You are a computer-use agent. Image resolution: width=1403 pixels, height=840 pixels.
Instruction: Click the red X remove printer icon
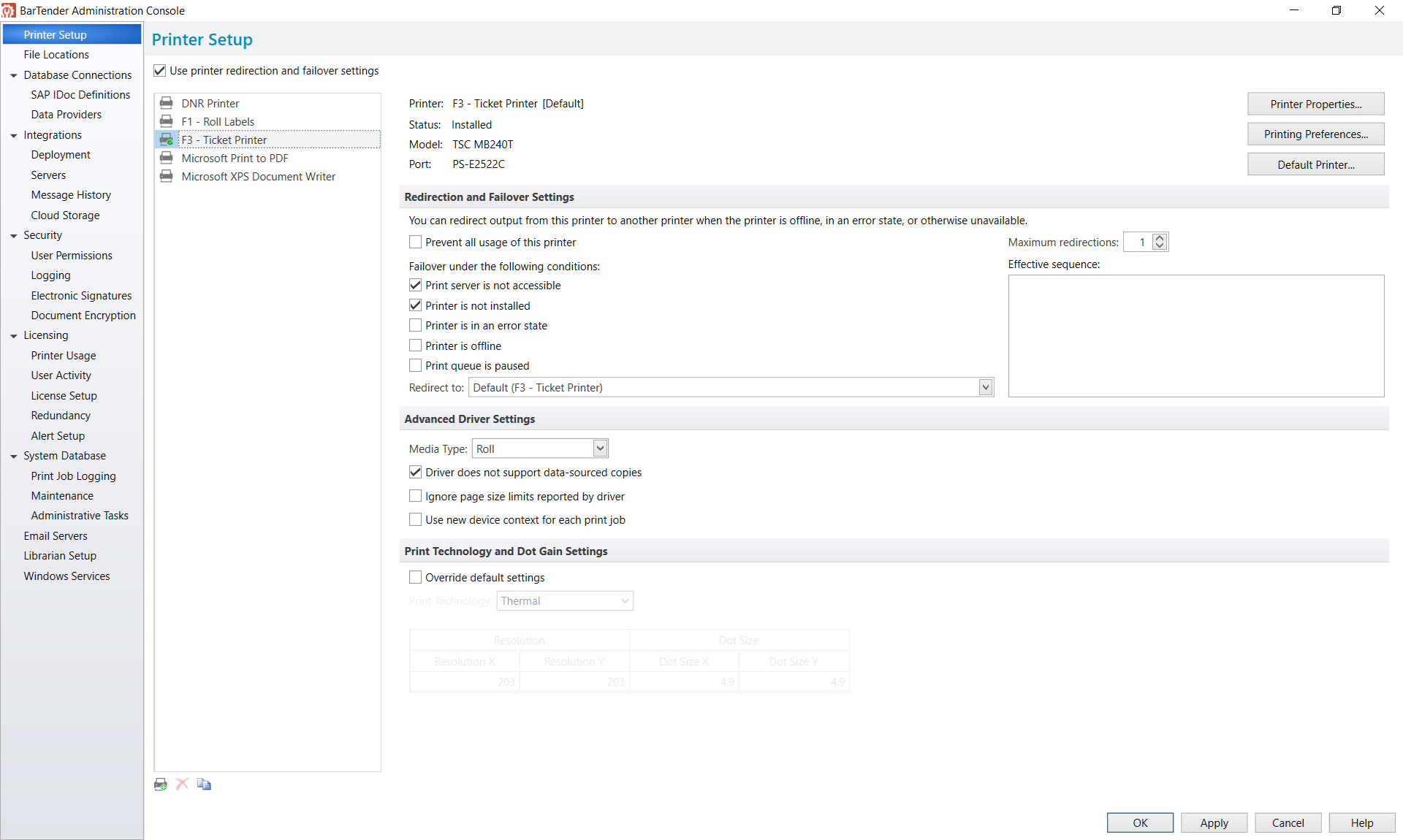pyautogui.click(x=183, y=784)
